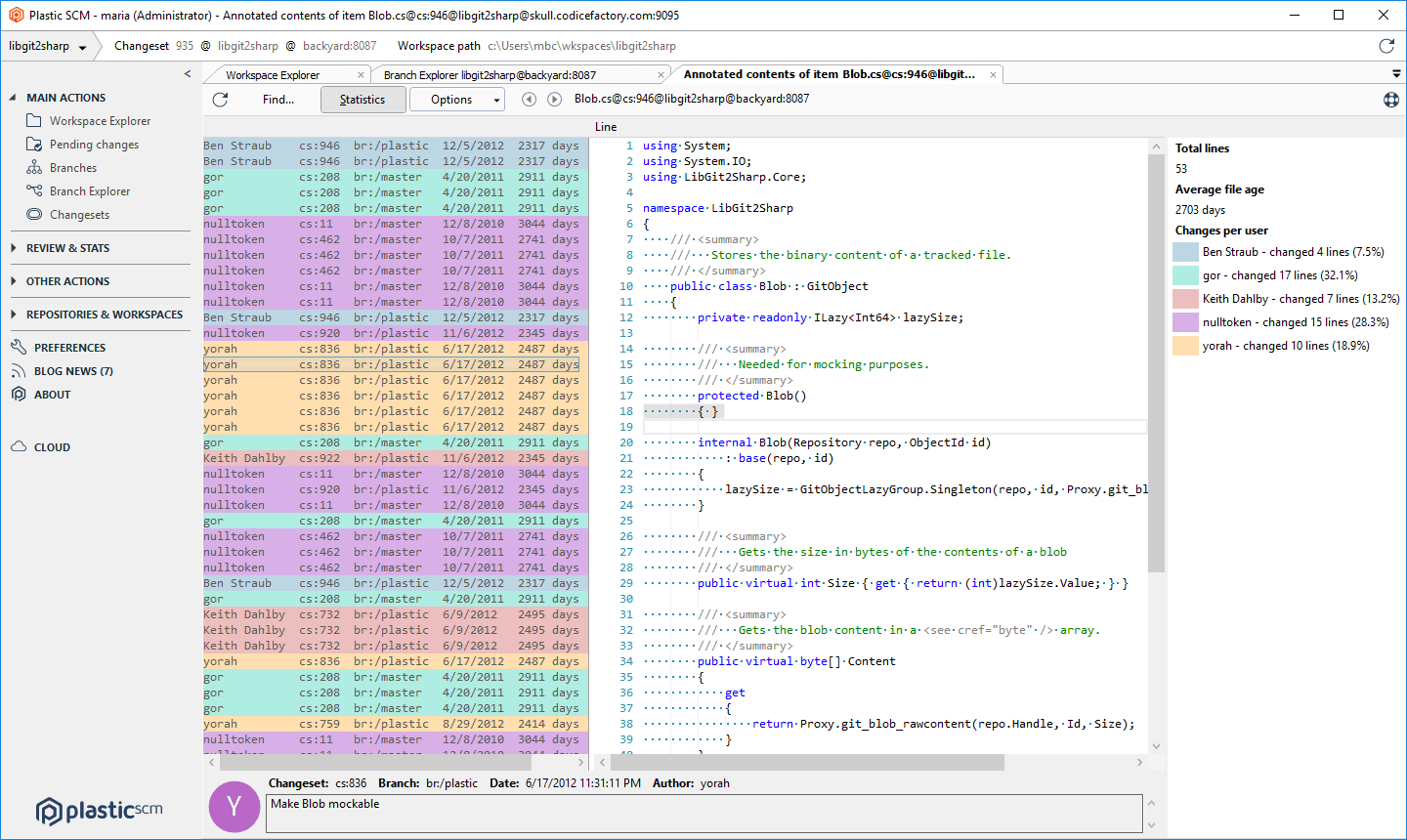Click the yorah color swatch
Viewport: 1407px width, 840px height.
tap(1185, 346)
